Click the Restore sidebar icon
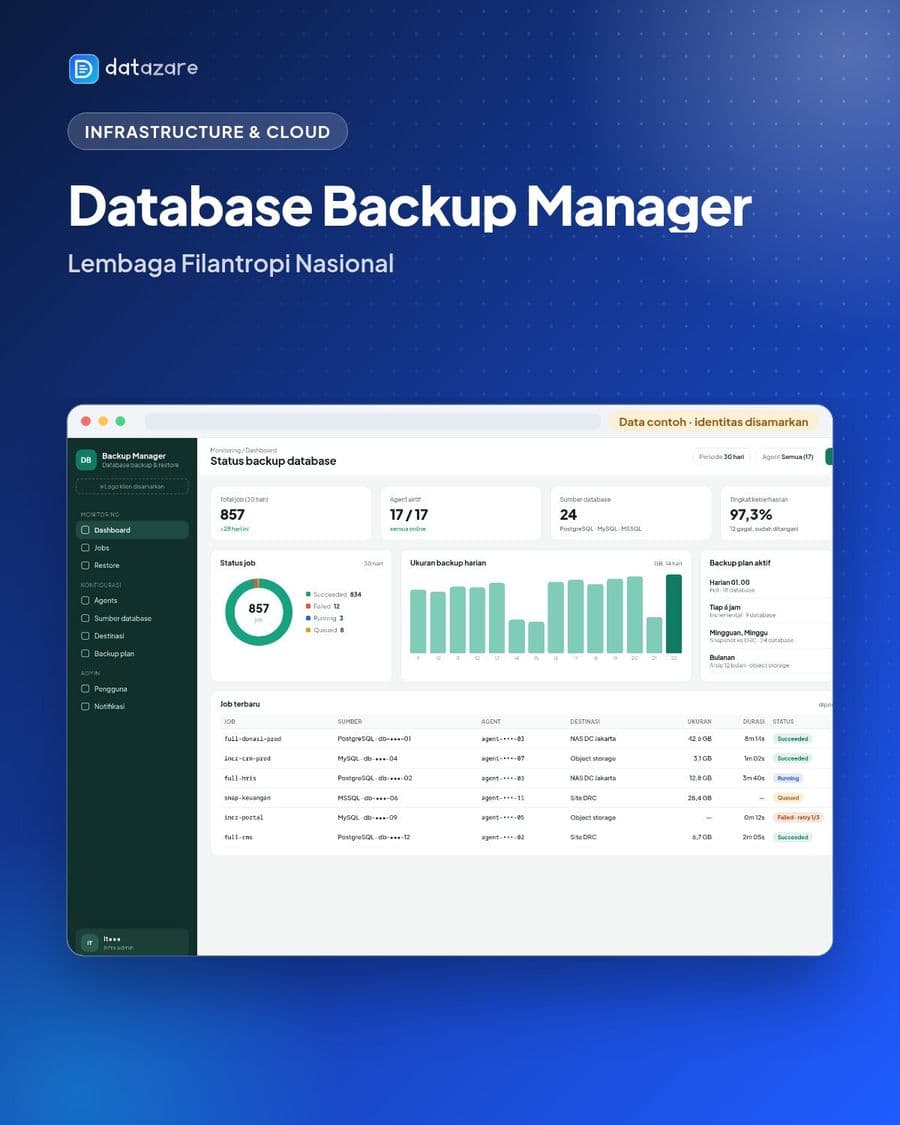 85,565
